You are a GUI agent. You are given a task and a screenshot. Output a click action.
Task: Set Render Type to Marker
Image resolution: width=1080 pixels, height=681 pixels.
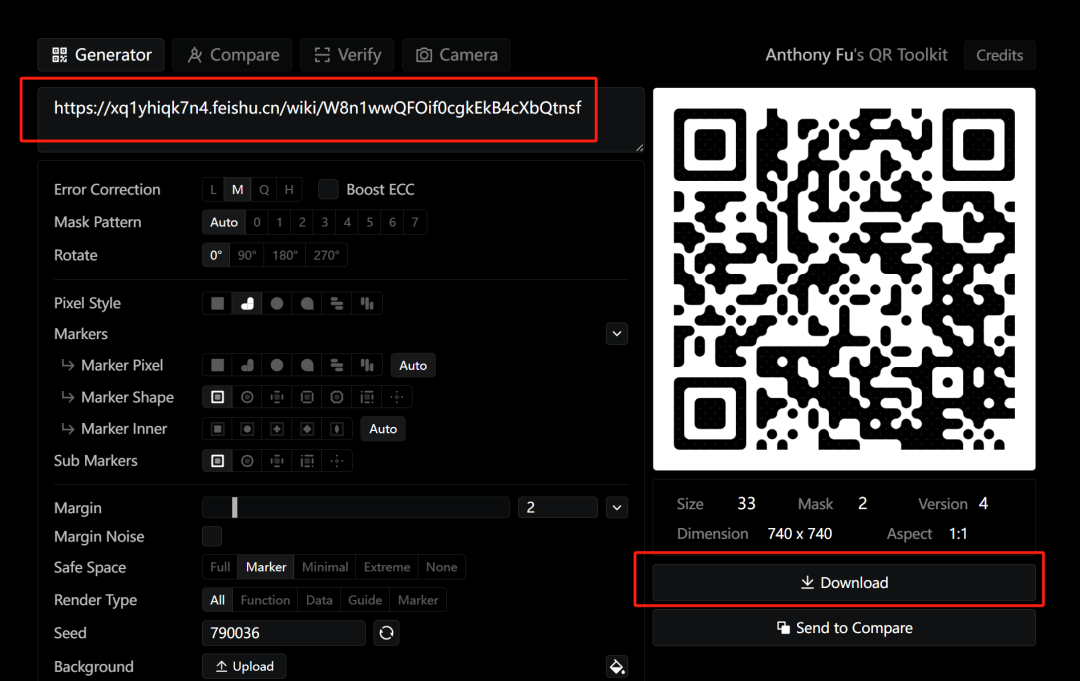click(417, 600)
